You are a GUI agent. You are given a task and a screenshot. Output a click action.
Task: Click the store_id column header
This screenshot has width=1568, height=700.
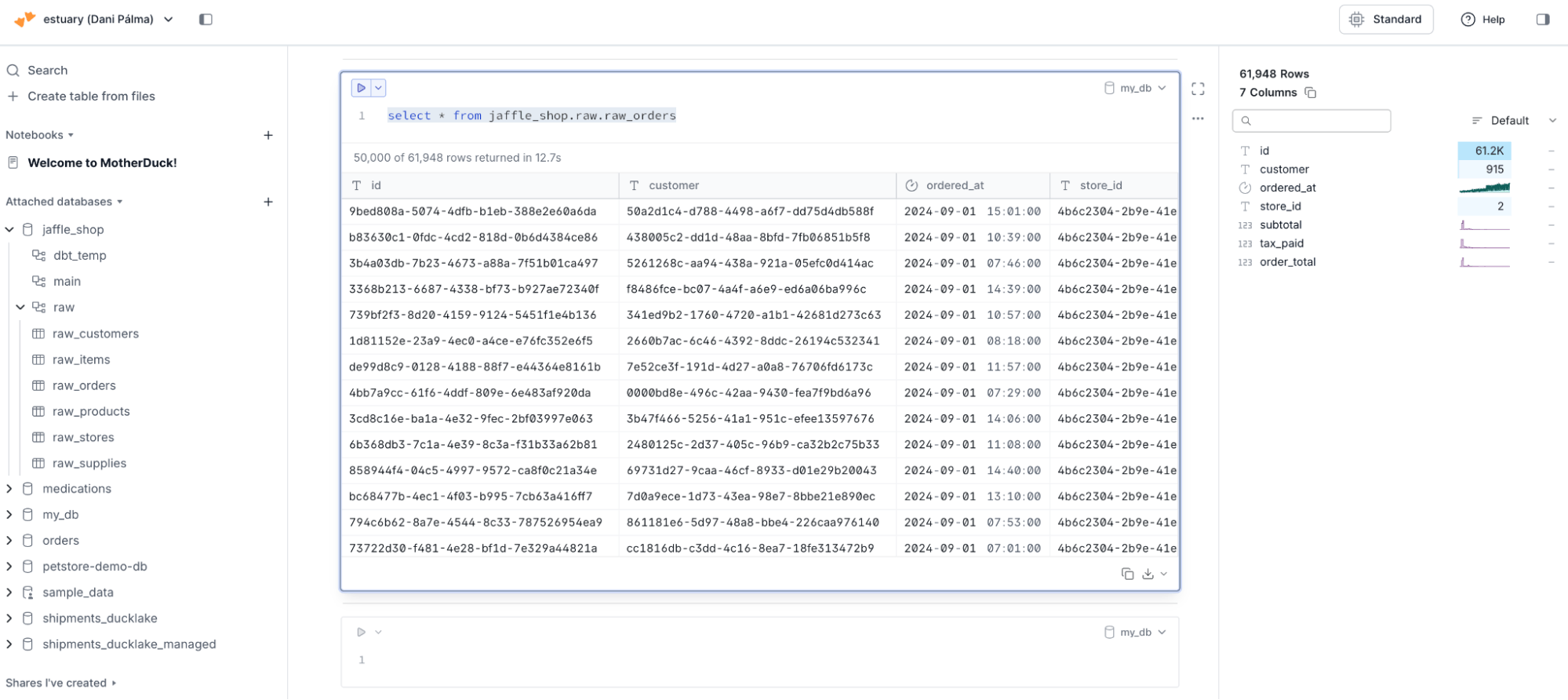[x=1114, y=185]
